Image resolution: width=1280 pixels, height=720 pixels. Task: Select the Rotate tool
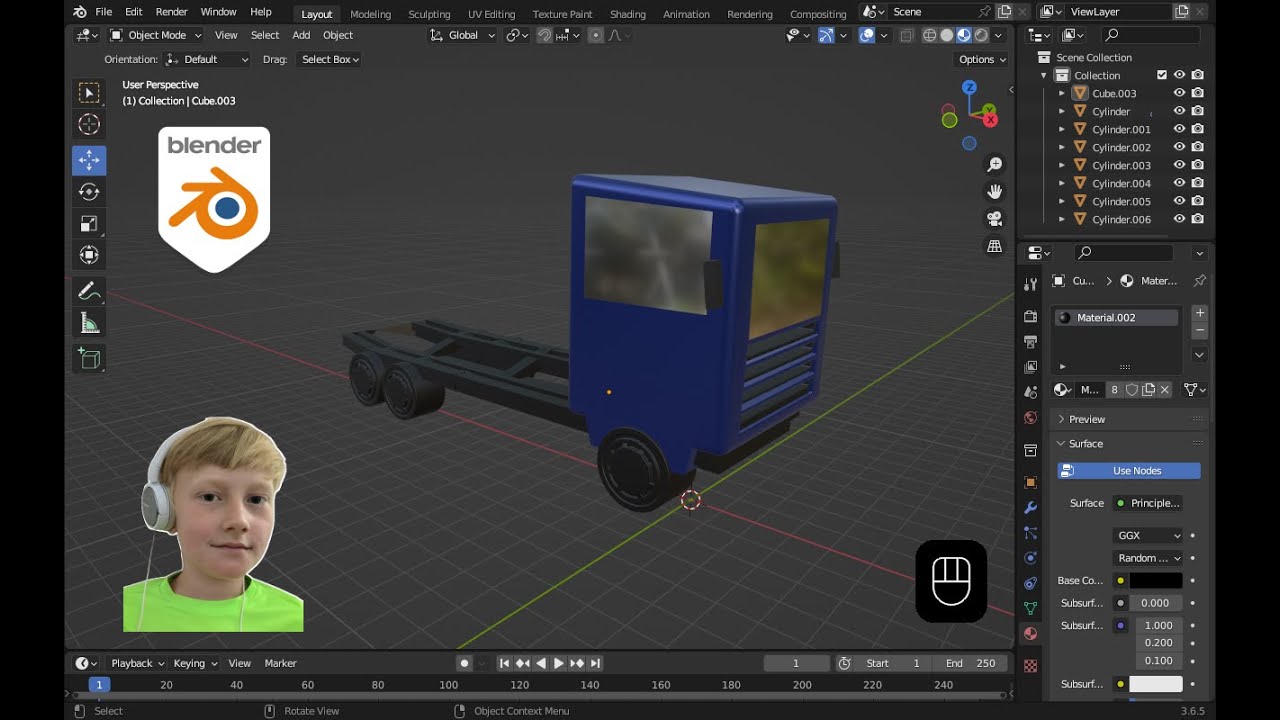click(89, 192)
